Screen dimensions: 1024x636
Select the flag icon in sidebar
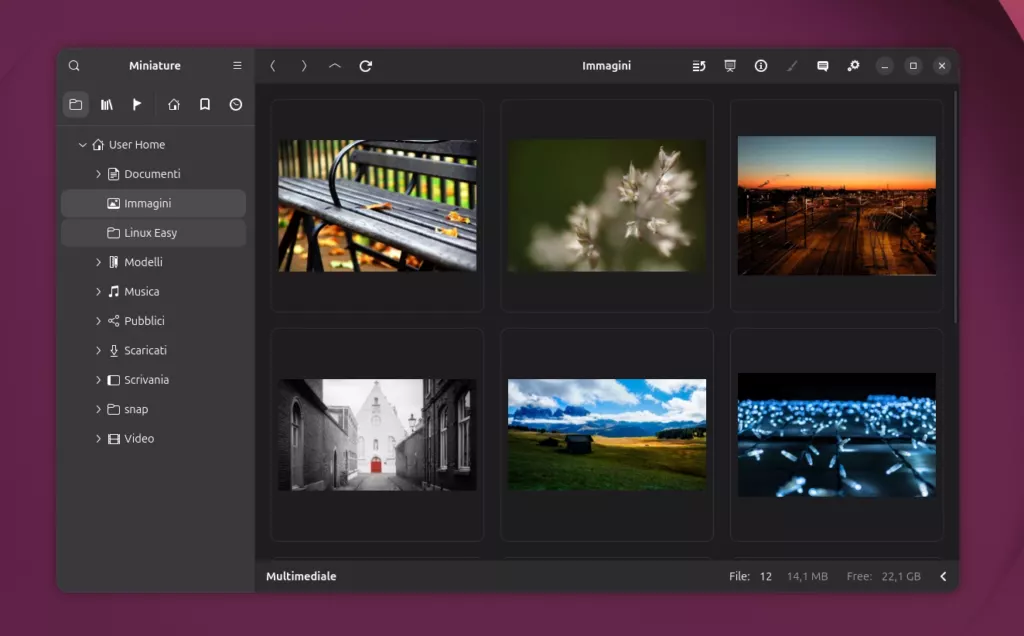137,104
